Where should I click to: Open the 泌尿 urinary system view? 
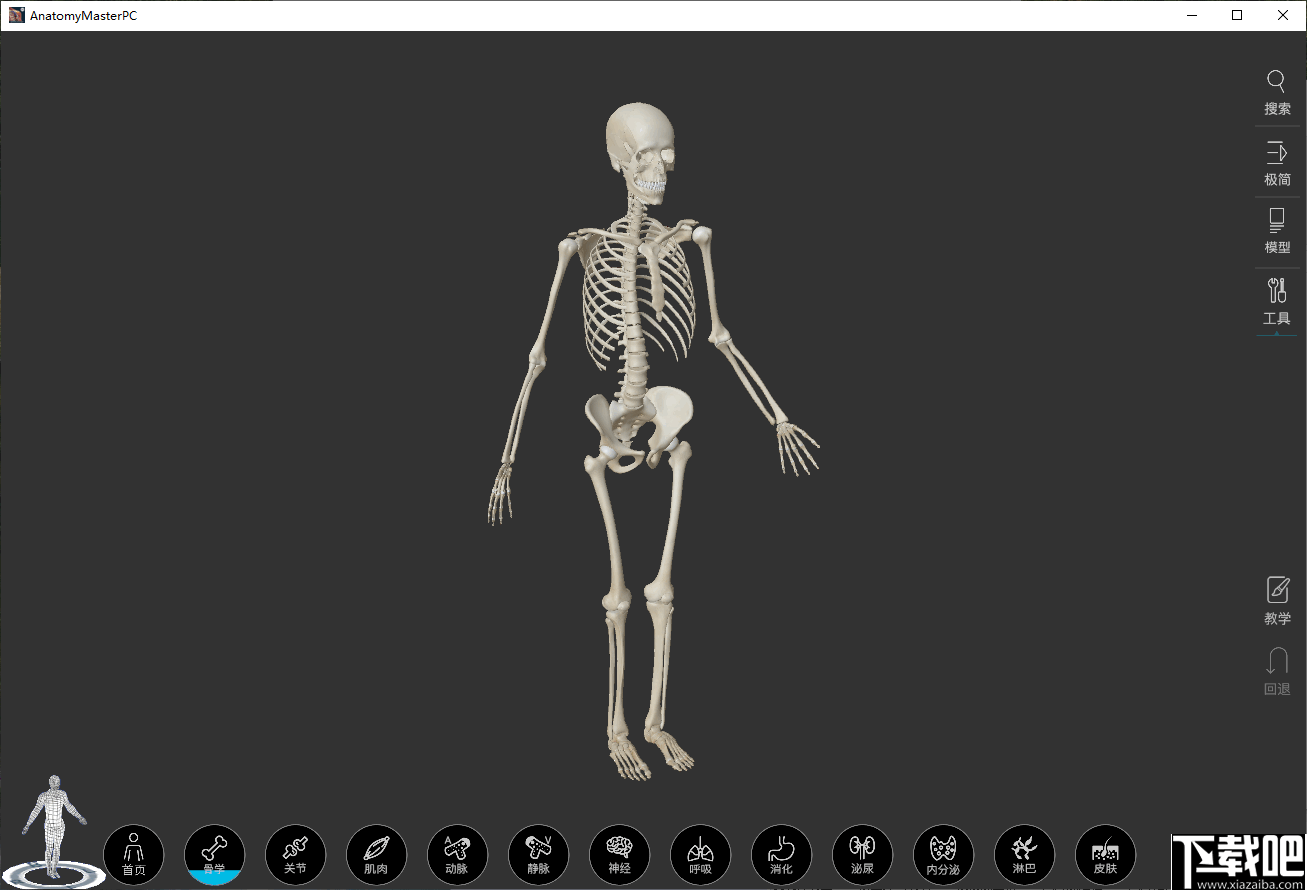[862, 854]
